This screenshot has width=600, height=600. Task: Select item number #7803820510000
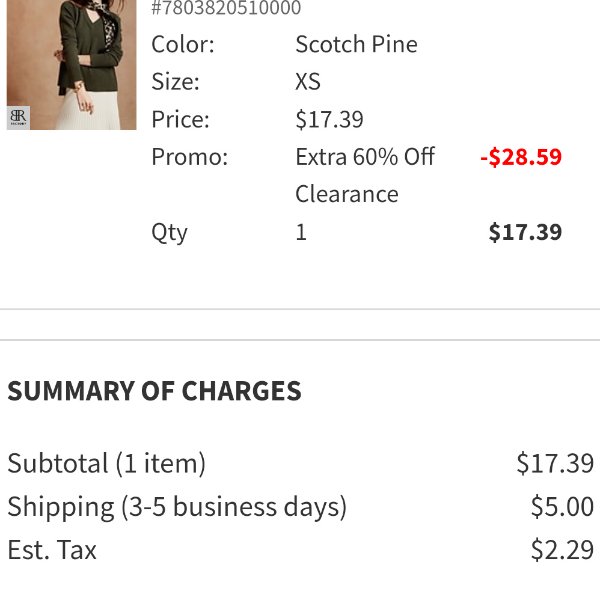coord(226,8)
